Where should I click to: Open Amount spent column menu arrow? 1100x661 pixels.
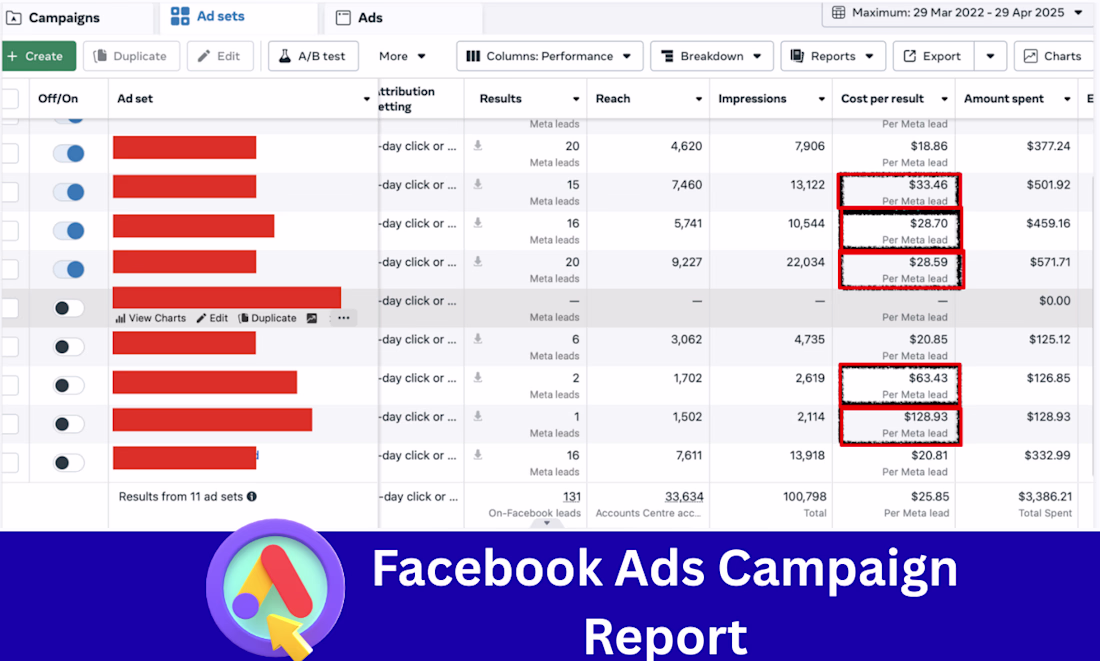tap(1067, 99)
